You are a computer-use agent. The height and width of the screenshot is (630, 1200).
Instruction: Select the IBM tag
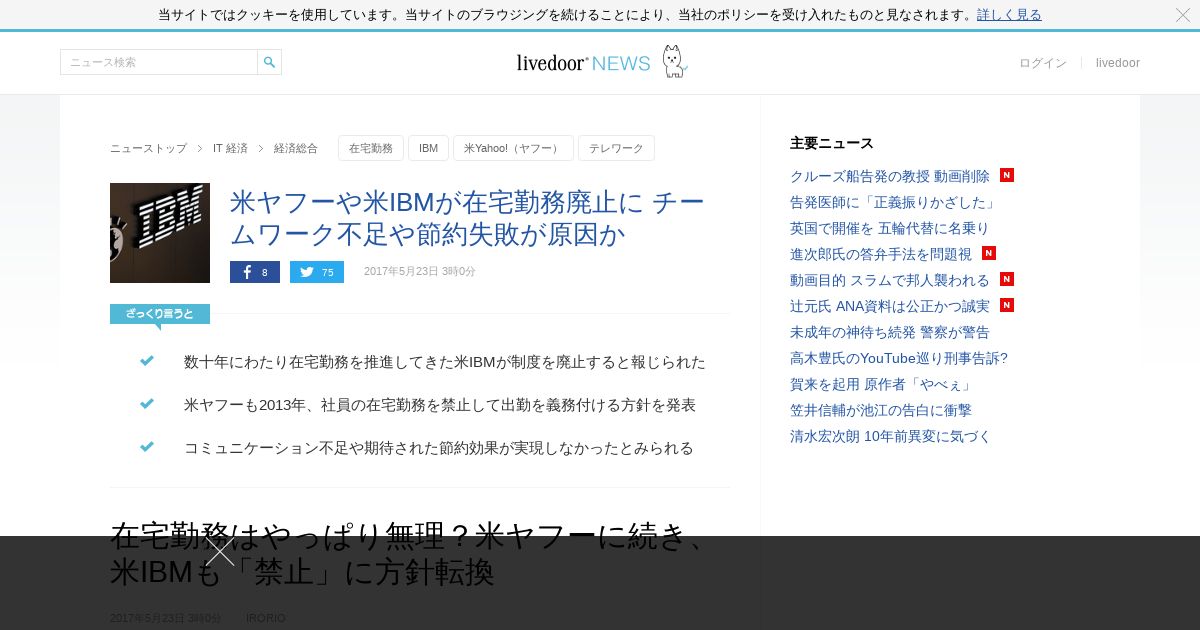click(428, 148)
